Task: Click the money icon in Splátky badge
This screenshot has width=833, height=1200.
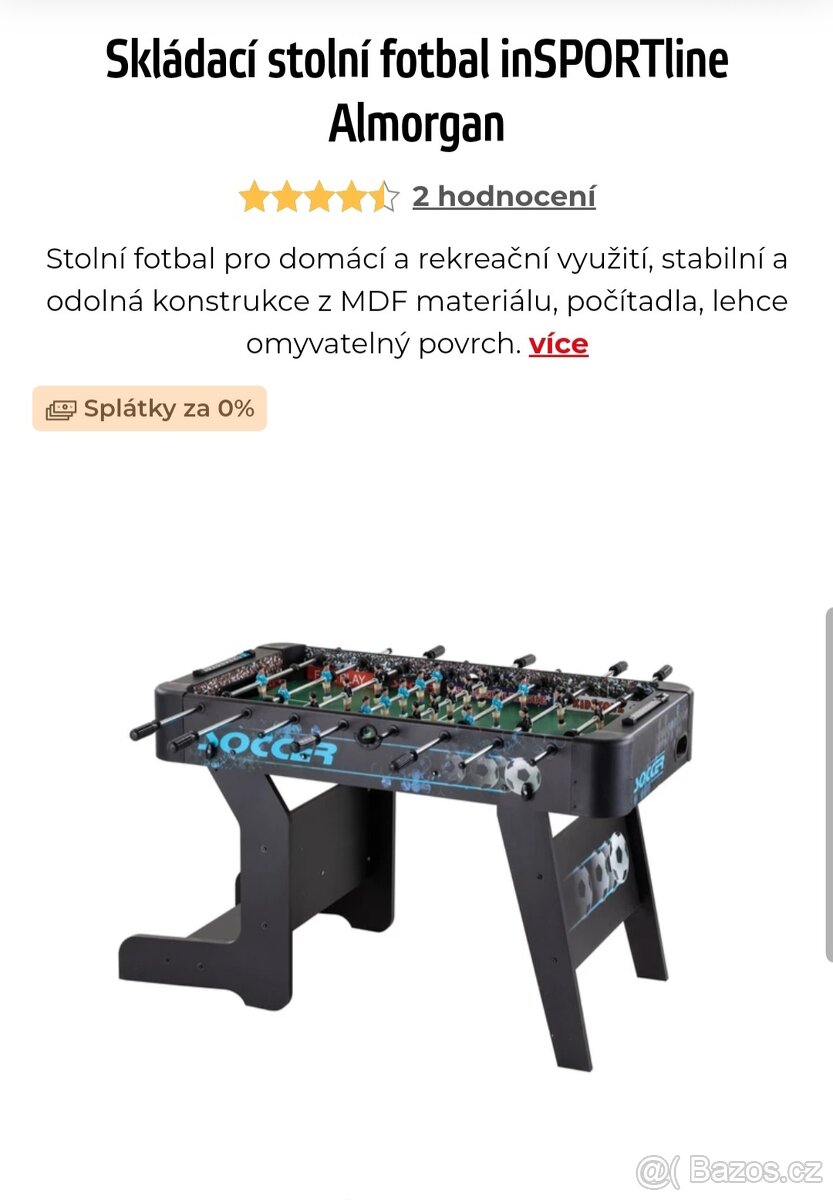Action: pos(61,409)
